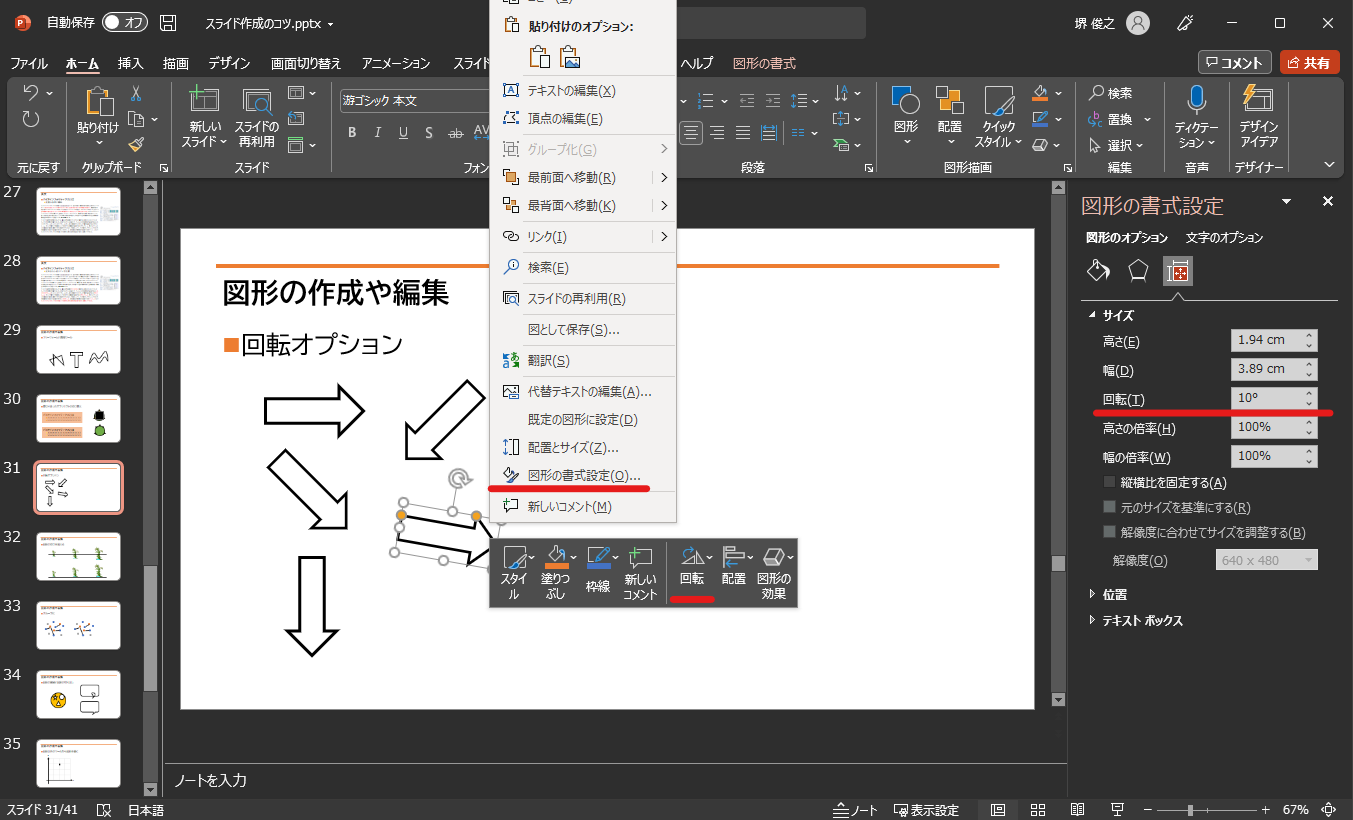Open the shape outline color pen in ribbon

(1040, 119)
